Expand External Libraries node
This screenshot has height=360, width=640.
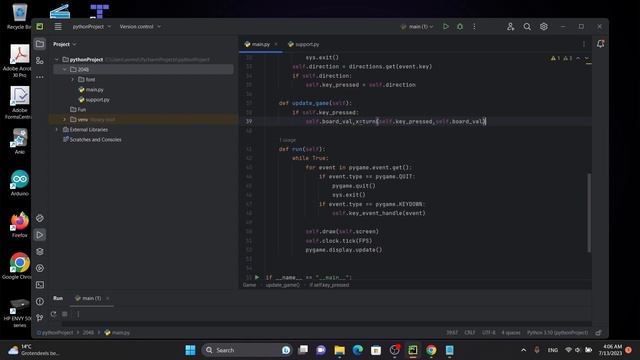point(57,129)
